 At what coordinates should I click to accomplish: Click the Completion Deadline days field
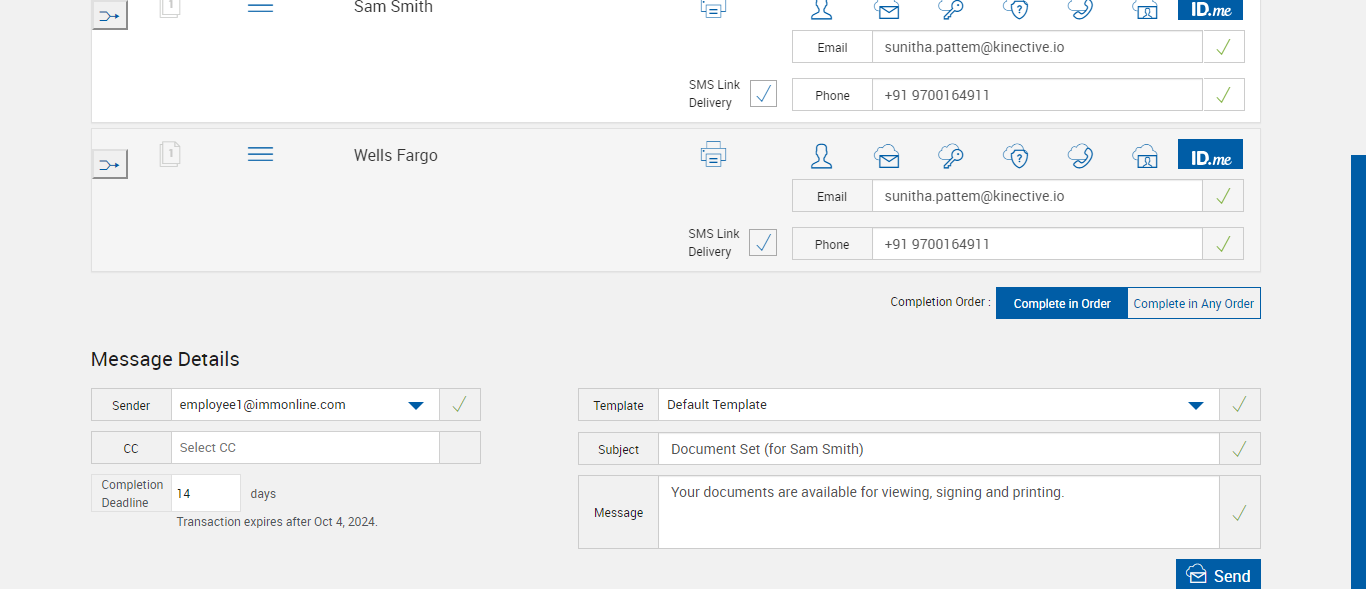click(x=206, y=494)
